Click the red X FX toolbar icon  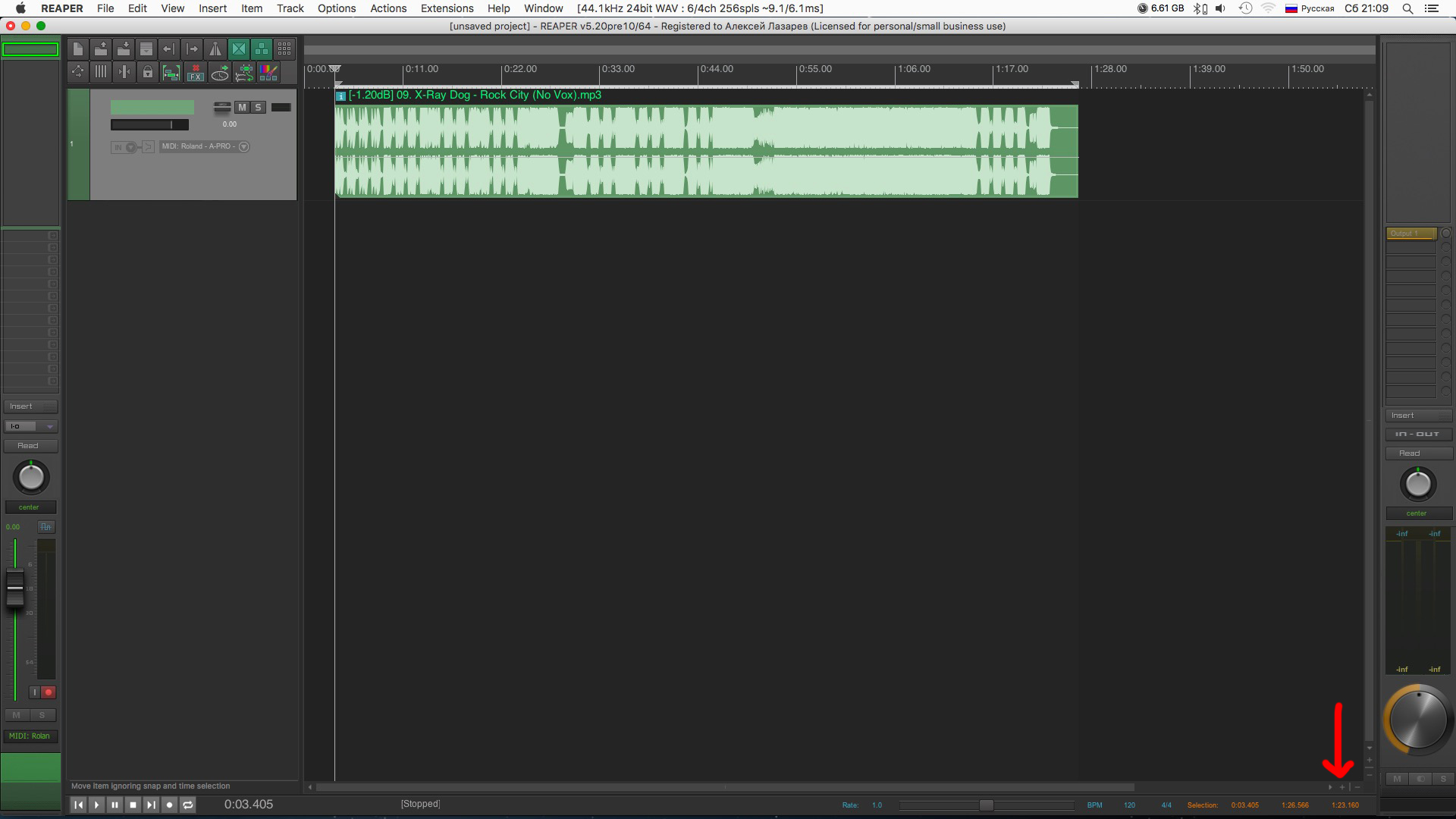point(196,73)
